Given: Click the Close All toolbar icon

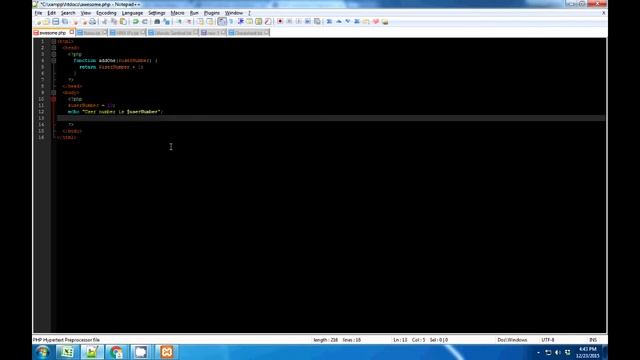Looking at the screenshot, I should [84, 22].
